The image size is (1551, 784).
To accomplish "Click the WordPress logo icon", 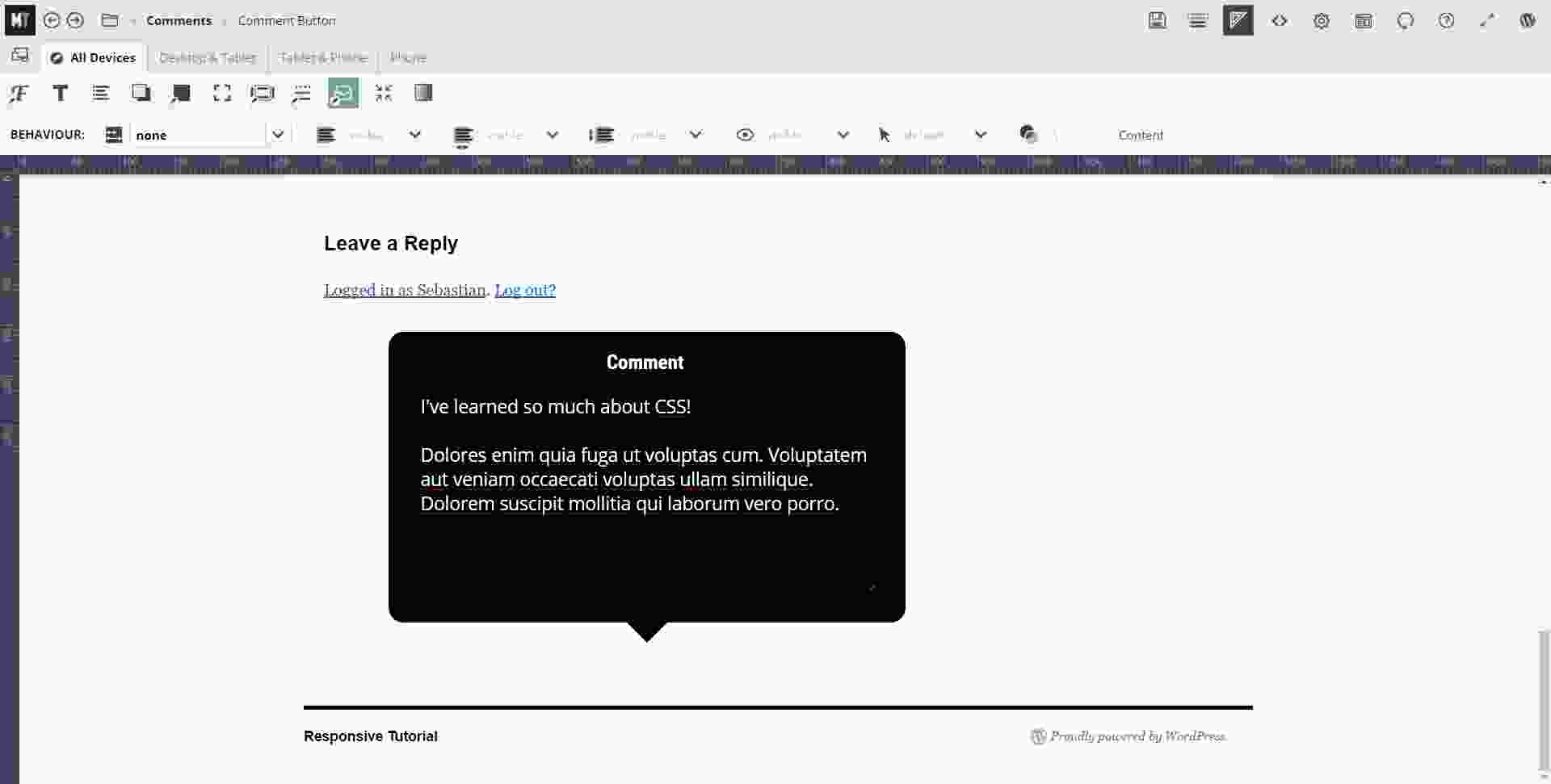I will (x=1527, y=21).
